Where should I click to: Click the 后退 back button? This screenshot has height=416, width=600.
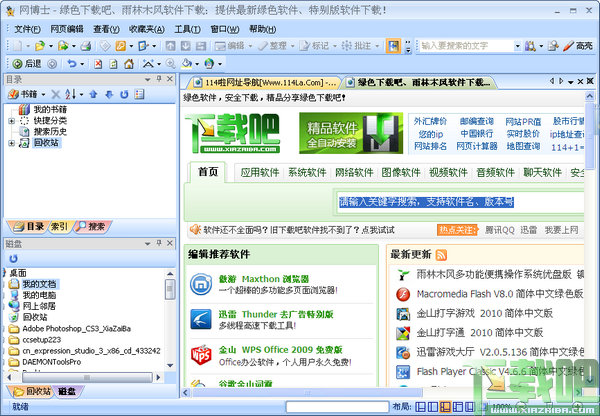27,64
